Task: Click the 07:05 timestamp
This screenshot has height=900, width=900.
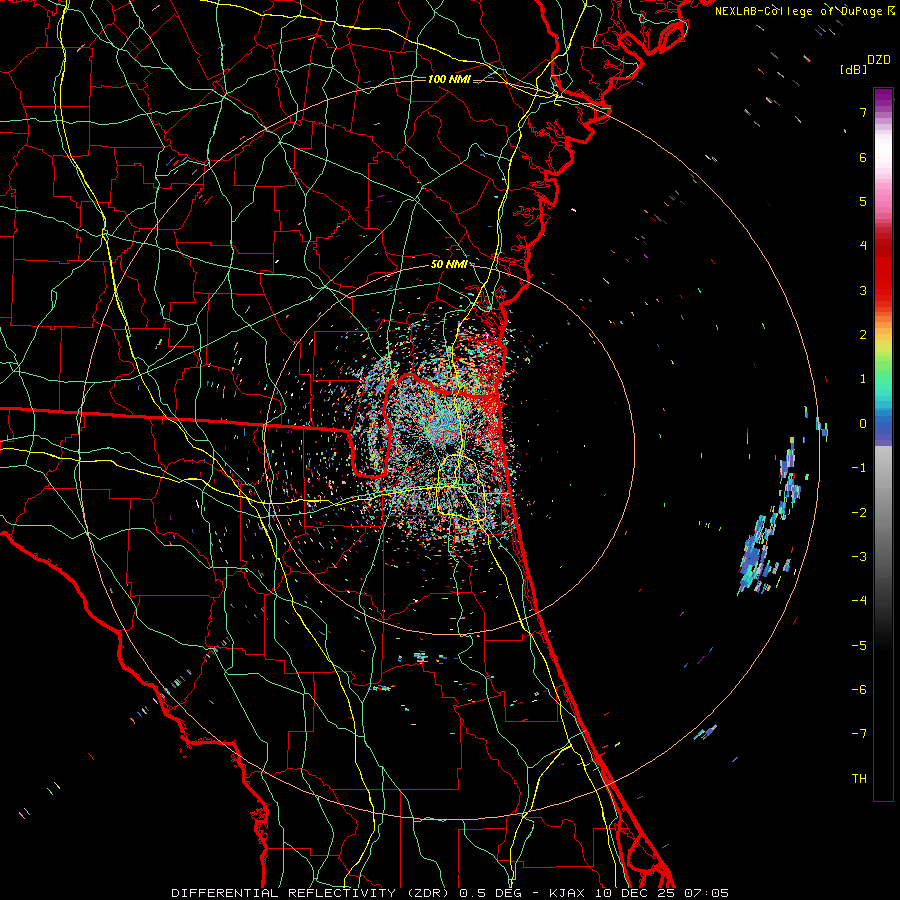Action: (x=707, y=893)
